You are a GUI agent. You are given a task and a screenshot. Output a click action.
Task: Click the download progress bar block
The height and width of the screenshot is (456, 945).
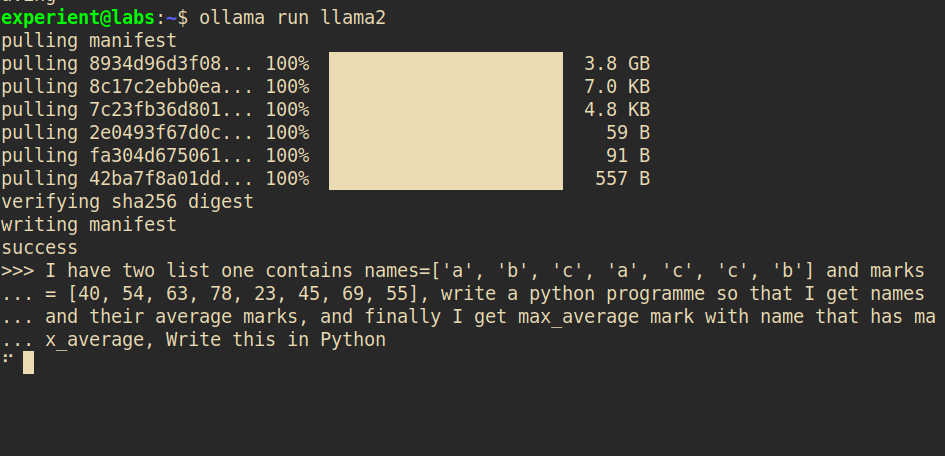(446, 121)
